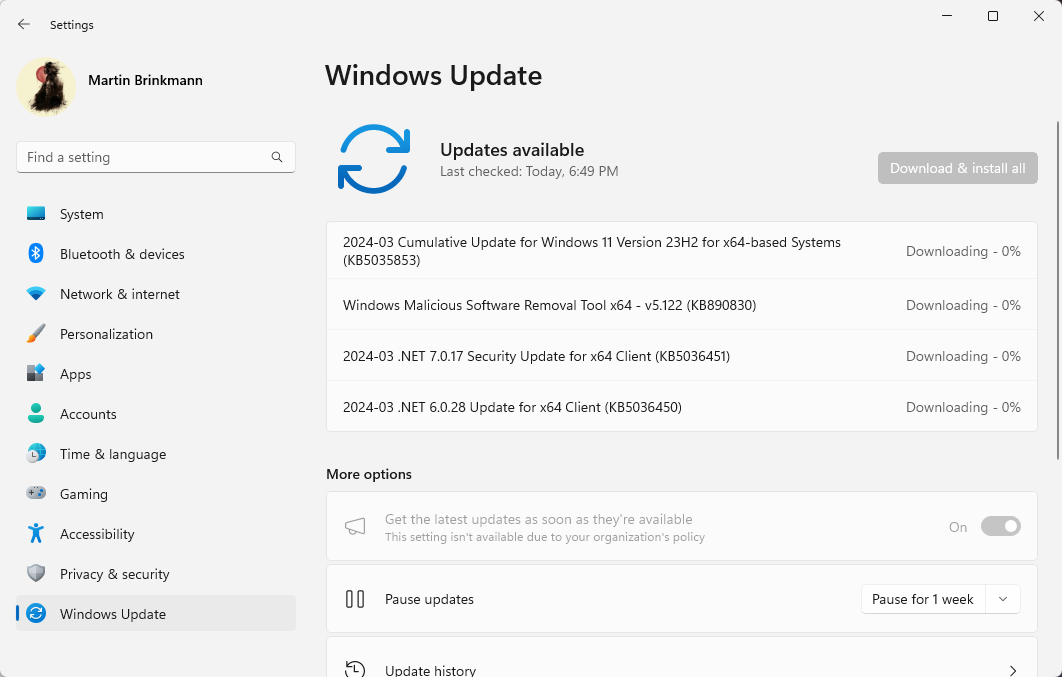Select Windows Update in sidebar
Viewport: 1062px width, 677px height.
coord(156,613)
